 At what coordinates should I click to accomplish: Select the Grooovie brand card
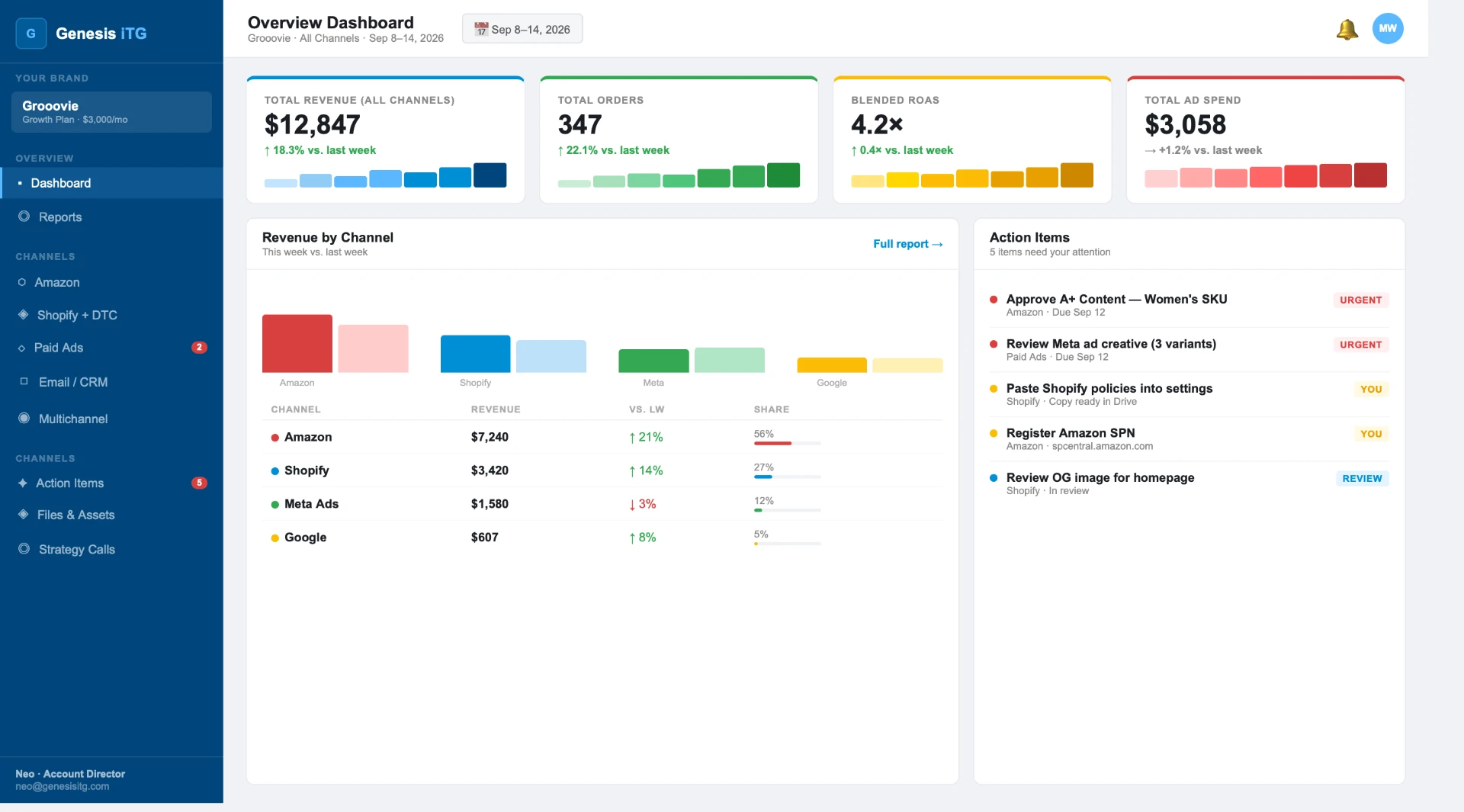pyautogui.click(x=111, y=112)
